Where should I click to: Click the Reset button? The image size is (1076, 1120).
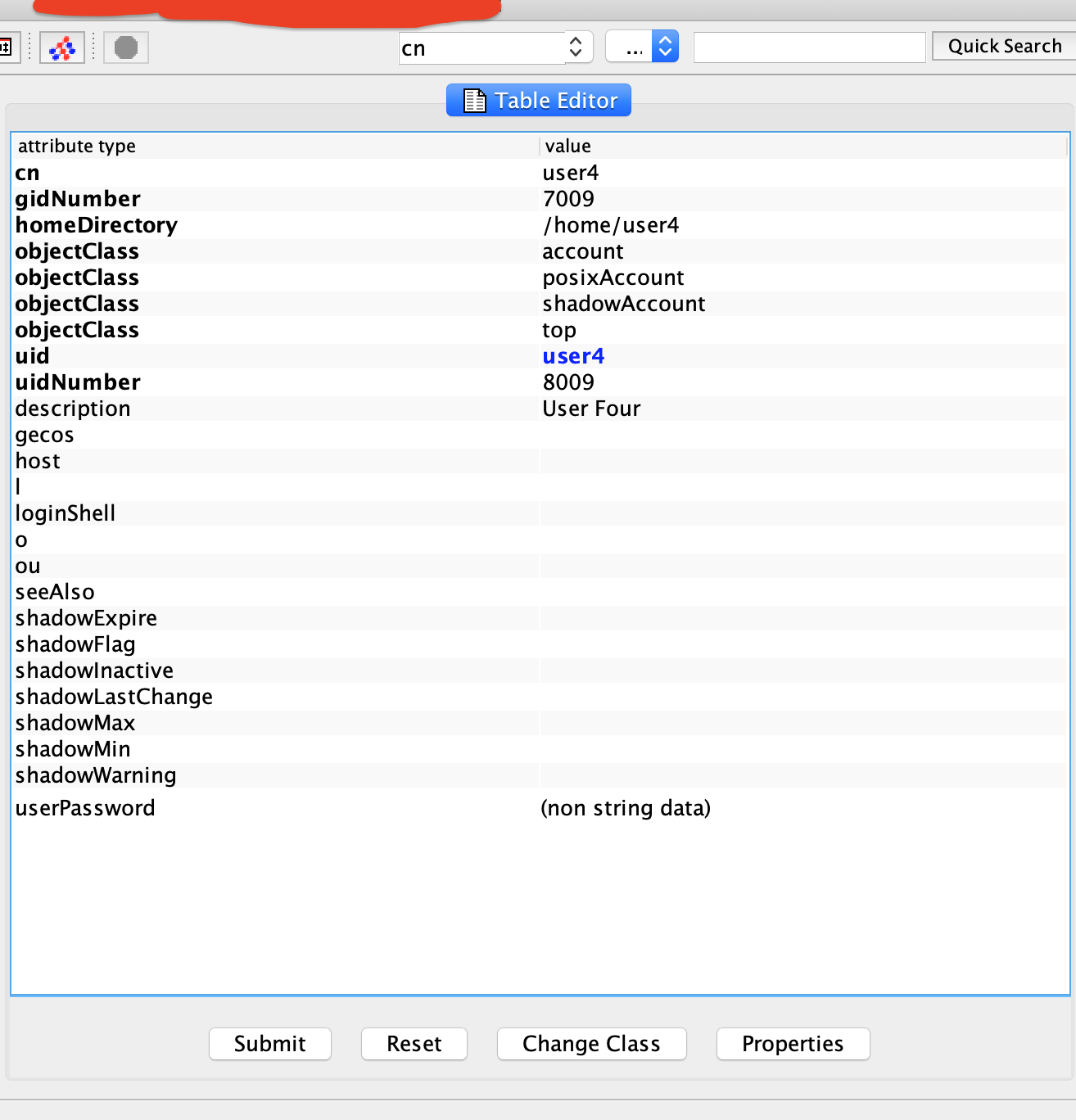click(414, 1044)
